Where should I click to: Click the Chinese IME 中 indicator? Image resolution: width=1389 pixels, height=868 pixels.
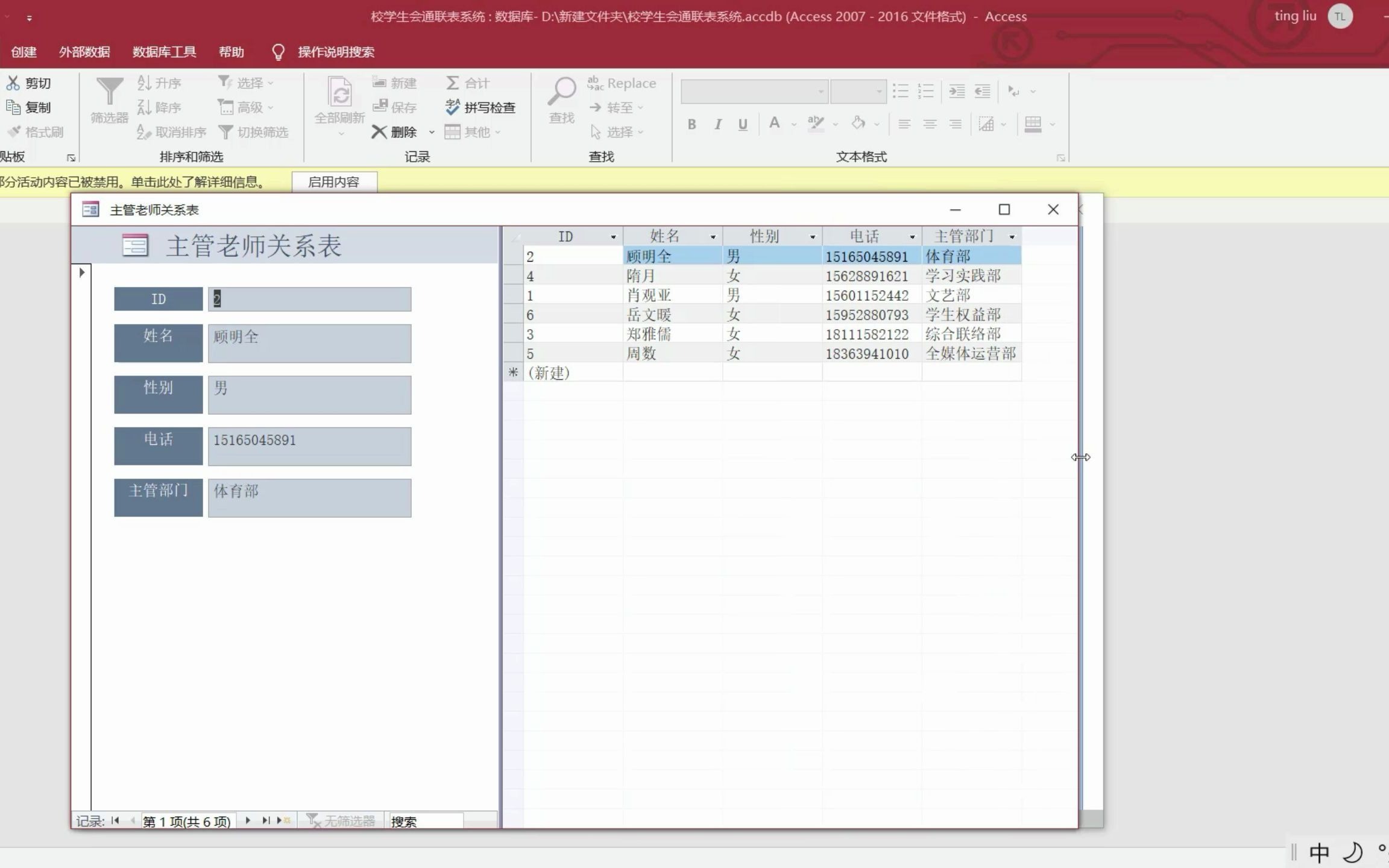1319,852
